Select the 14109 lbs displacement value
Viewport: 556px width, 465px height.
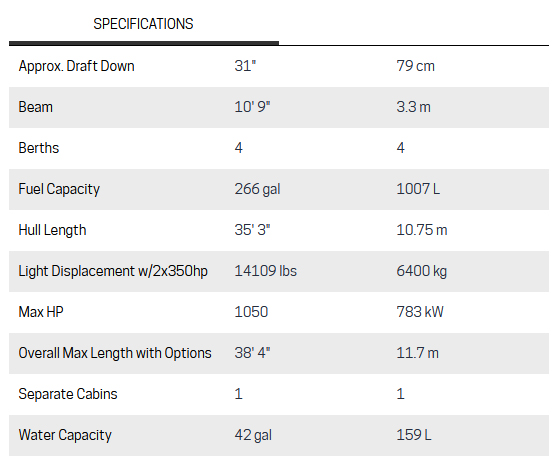pyautogui.click(x=266, y=271)
